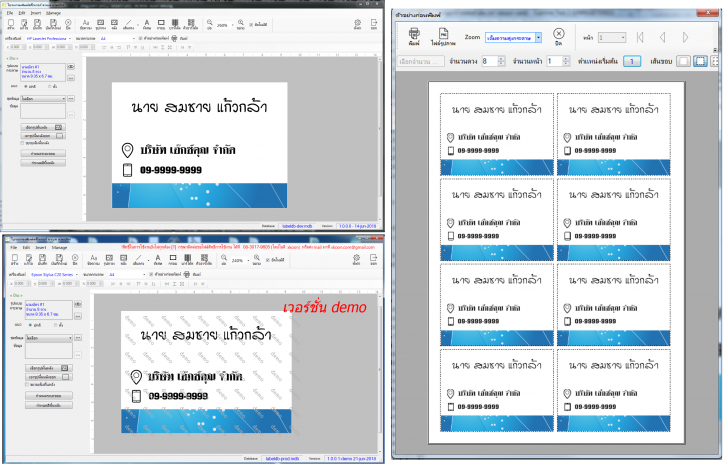Insert barcode in top editor window
The image size is (728, 468).
pos(175,24)
